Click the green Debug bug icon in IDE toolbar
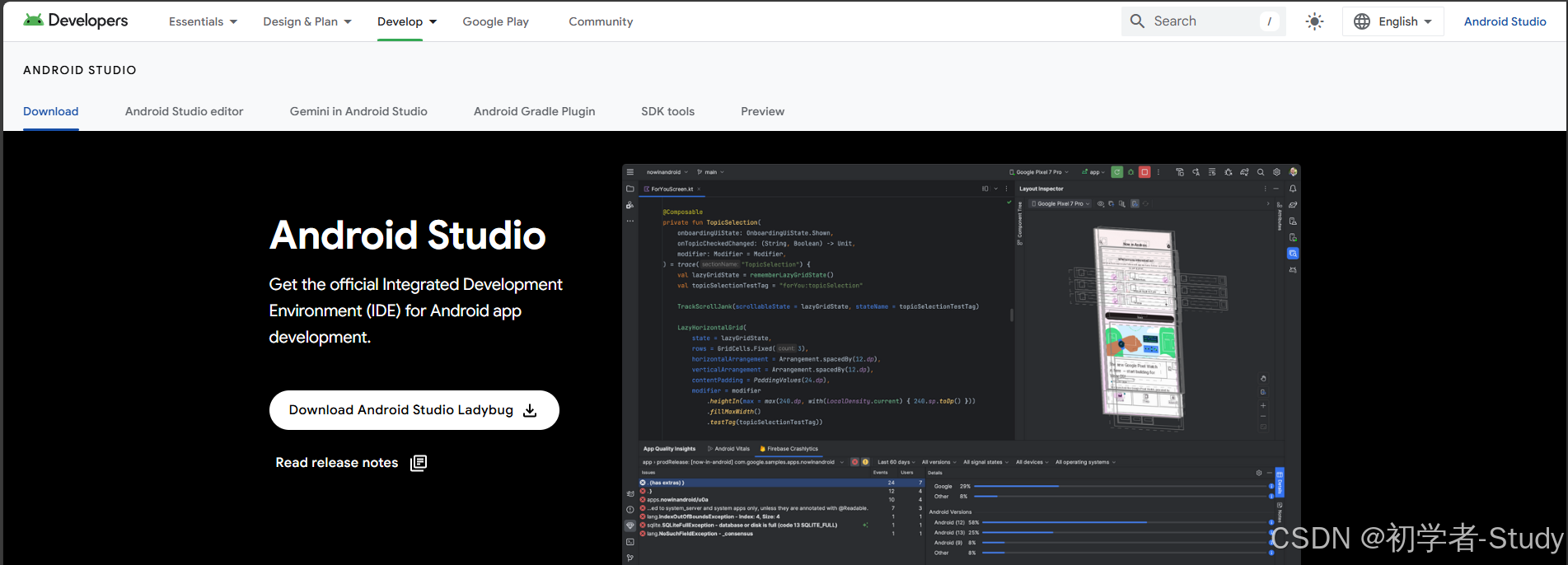Screen dimensions: 1568x565 1130,172
